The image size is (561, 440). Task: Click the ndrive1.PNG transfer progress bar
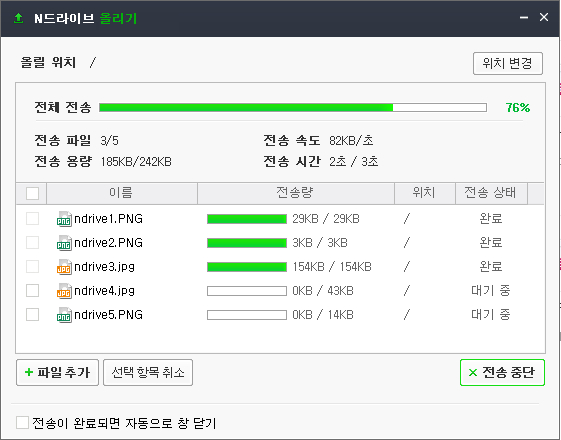247,219
